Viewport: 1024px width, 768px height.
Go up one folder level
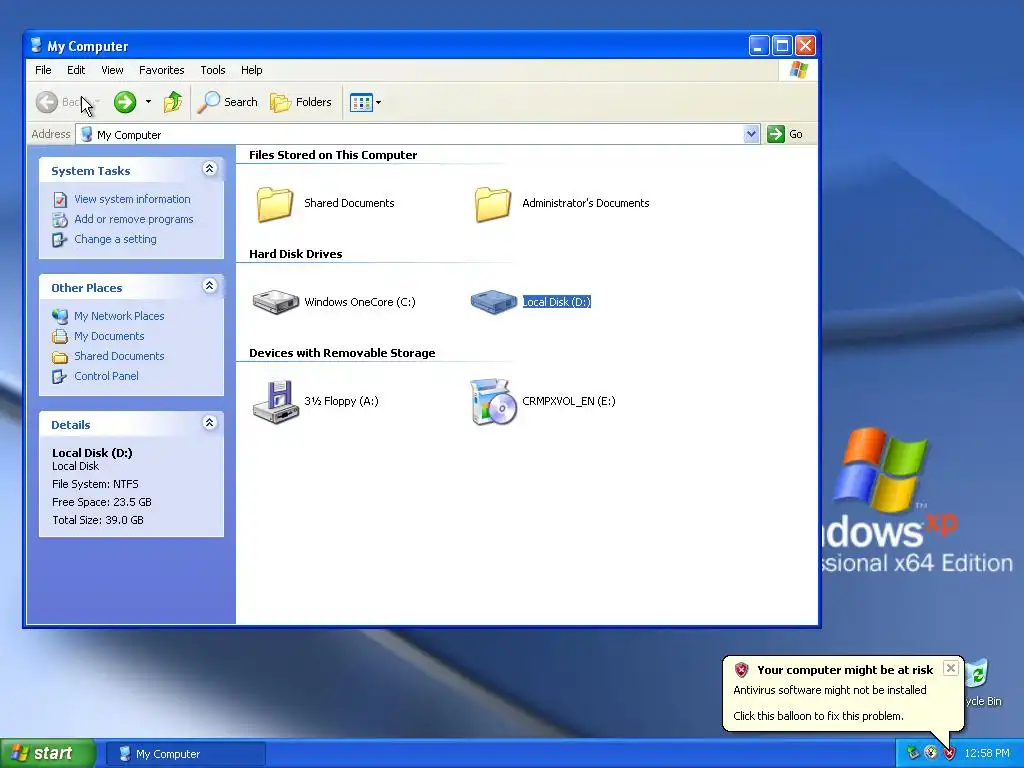point(173,102)
